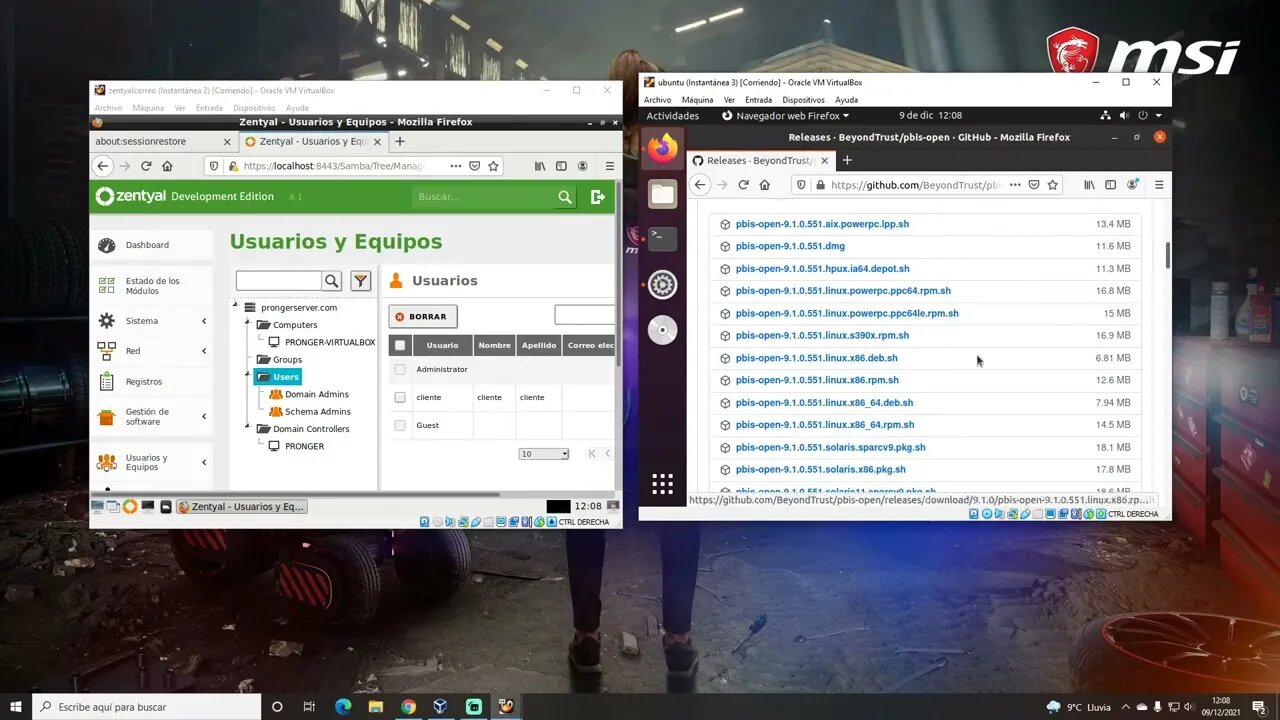Image resolution: width=1280 pixels, height=720 pixels.
Task: Click Windows search box Escribe aquí para buscar
Action: [x=147, y=707]
